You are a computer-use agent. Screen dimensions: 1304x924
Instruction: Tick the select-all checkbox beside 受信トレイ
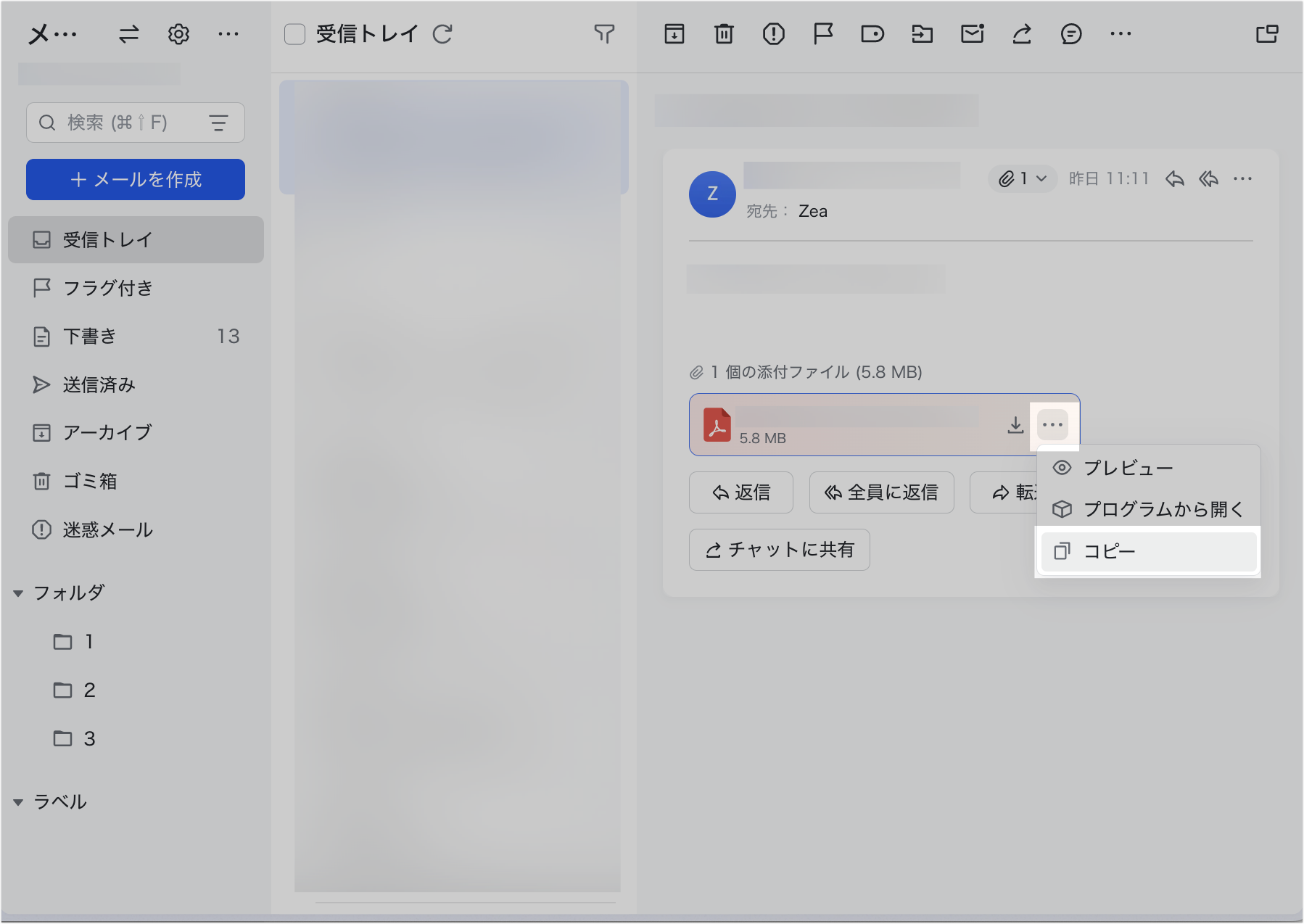[294, 34]
